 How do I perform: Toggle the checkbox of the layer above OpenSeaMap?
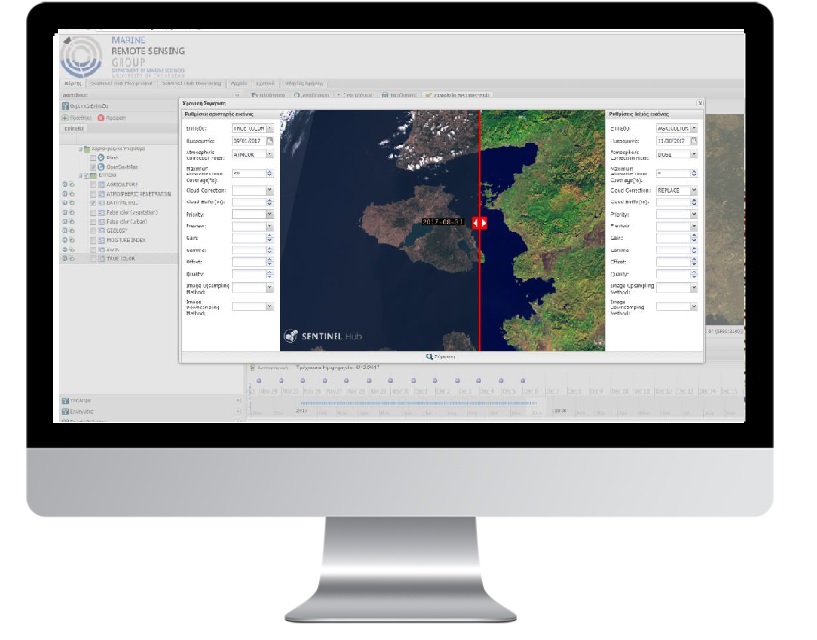point(93,157)
